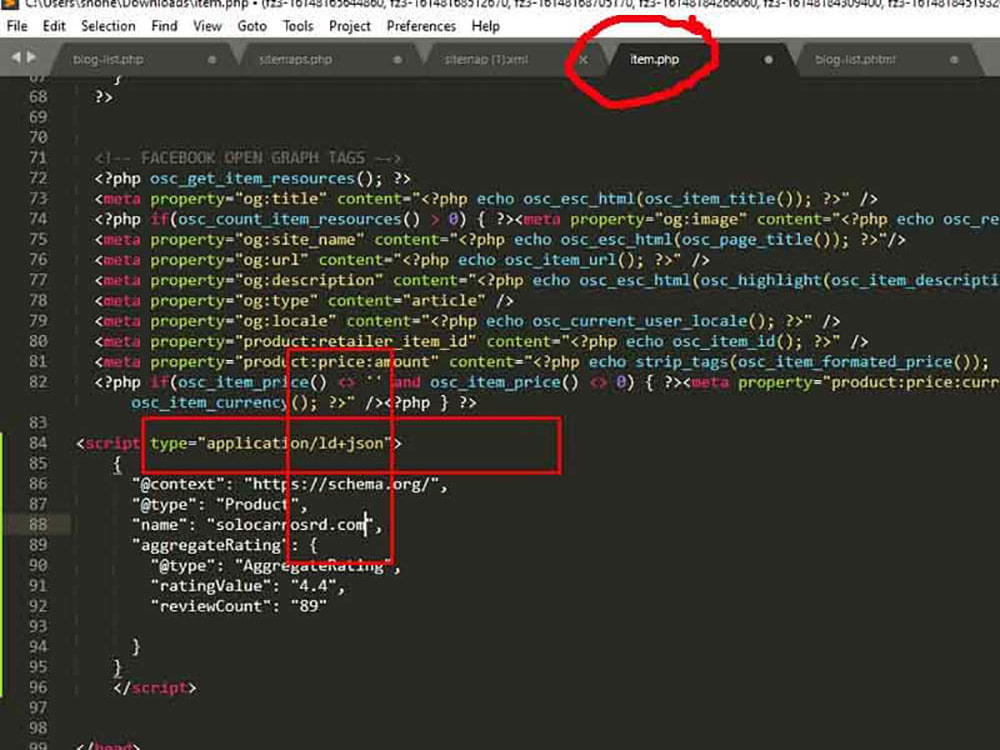Close item.php tab via its unsaved dot
This screenshot has width=1000, height=750.
(768, 60)
